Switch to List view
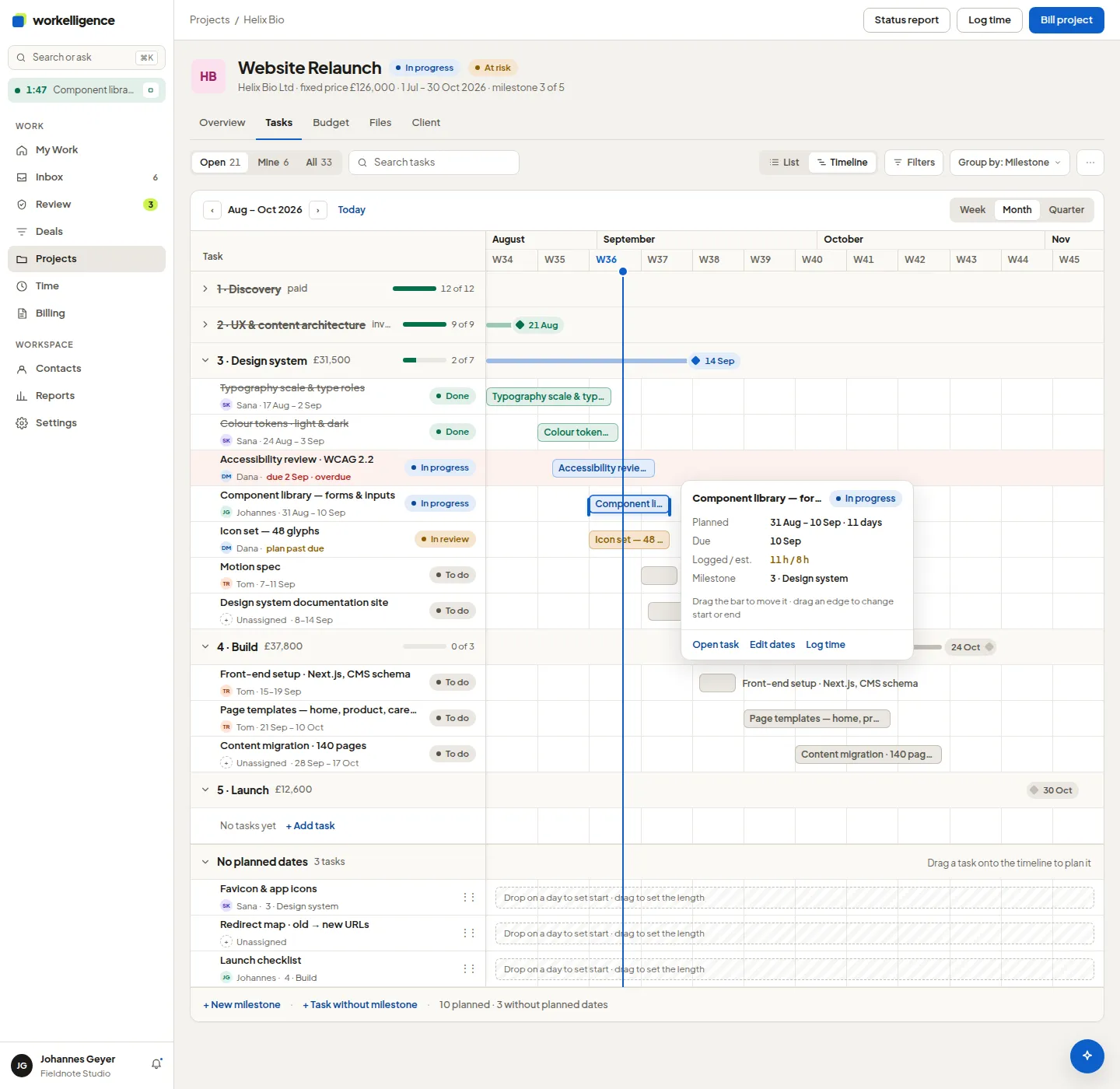The image size is (1120, 1089). 784,163
